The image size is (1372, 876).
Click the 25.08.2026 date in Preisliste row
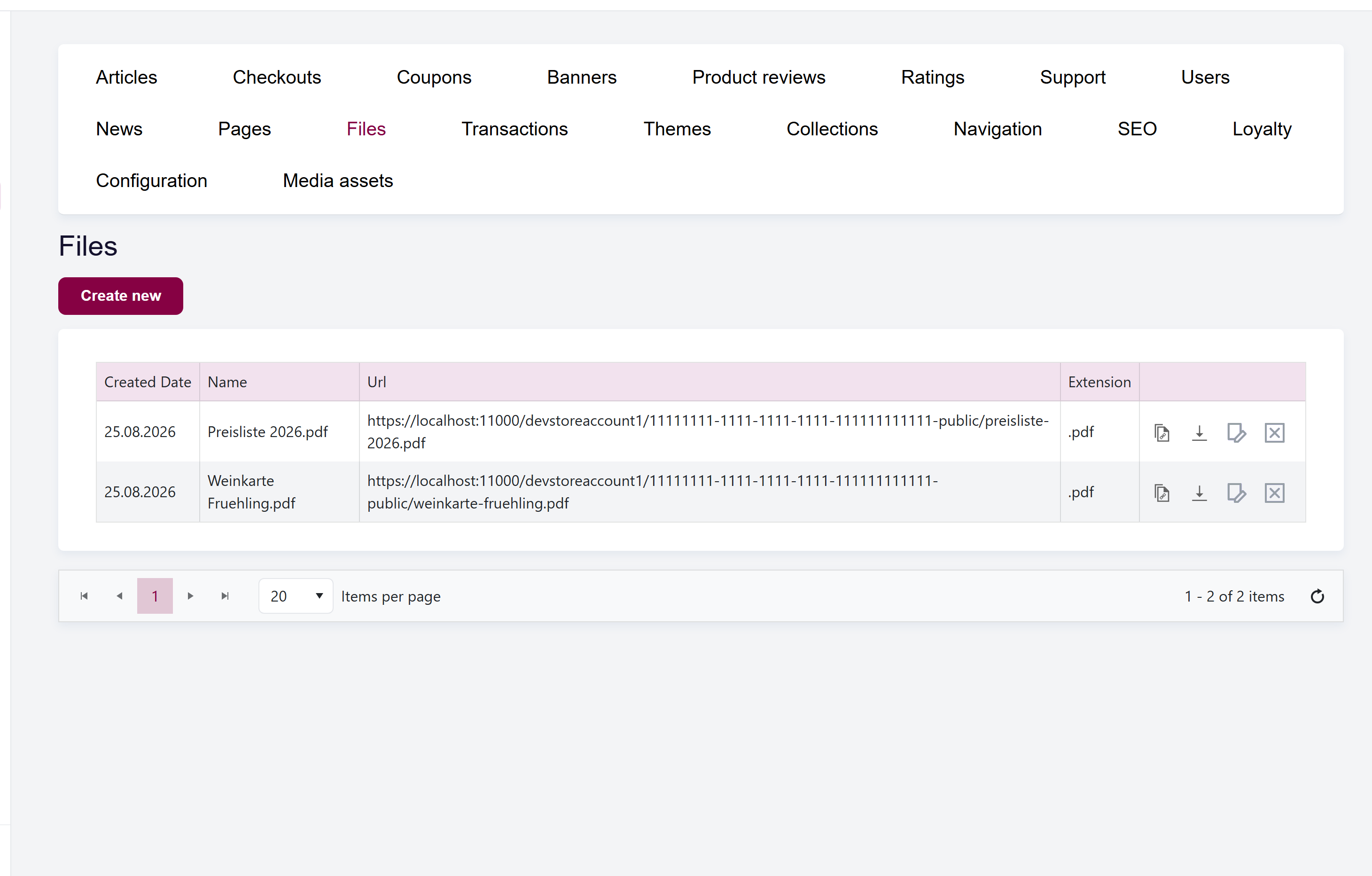click(140, 432)
